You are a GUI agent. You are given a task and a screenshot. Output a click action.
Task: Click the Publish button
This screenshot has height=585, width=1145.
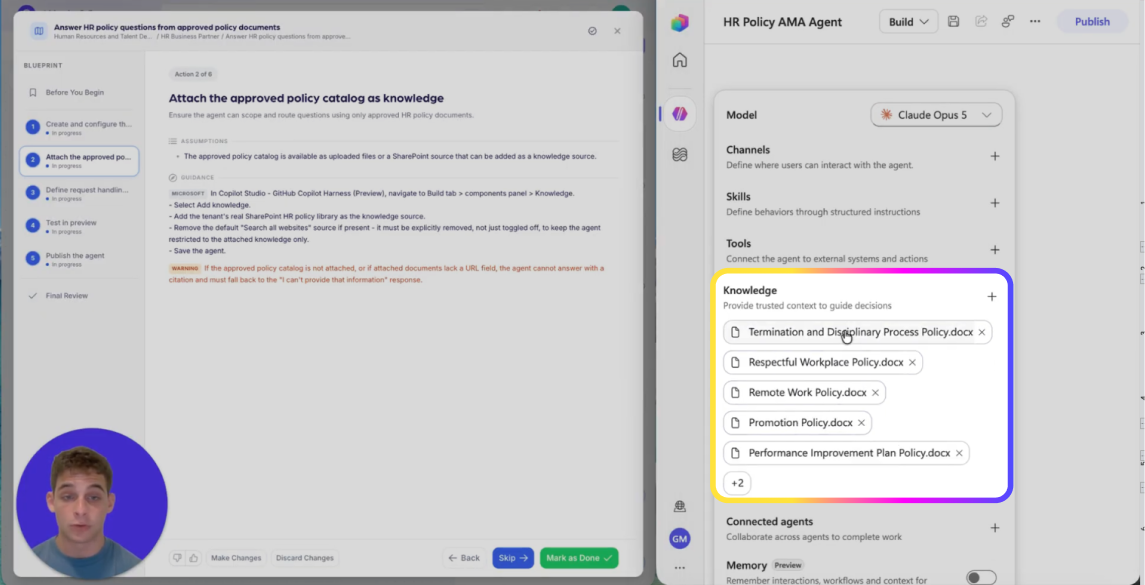(1092, 21)
